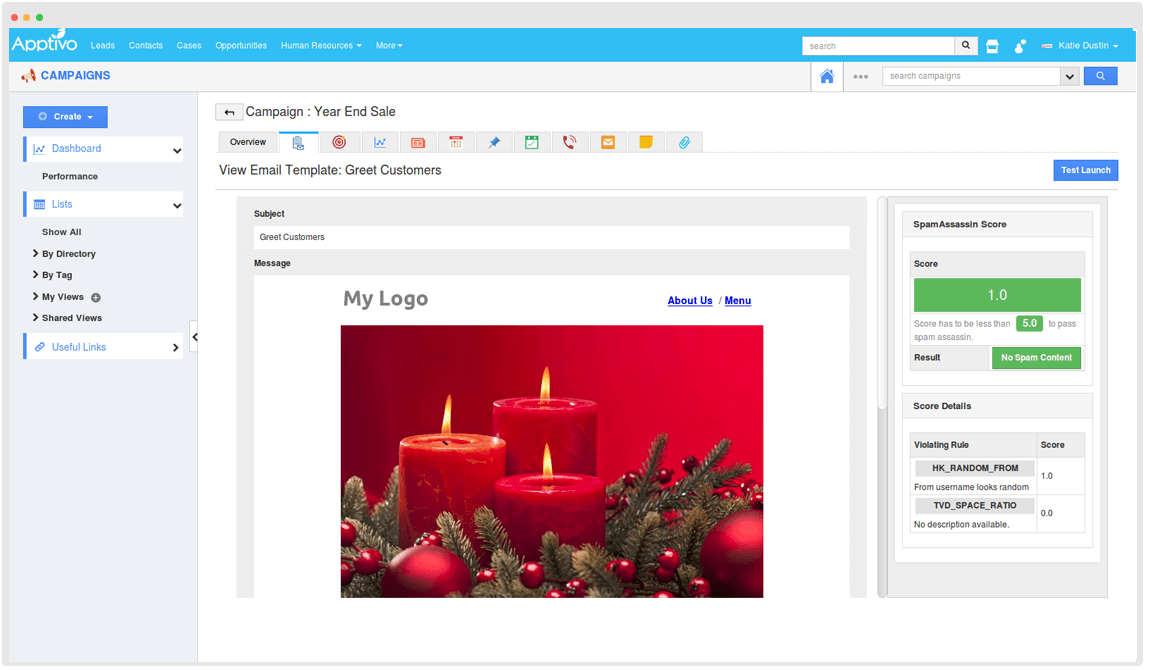Viewport: 1150px width, 670px height.
Task: Open Opportunities in the top menu
Action: (241, 45)
